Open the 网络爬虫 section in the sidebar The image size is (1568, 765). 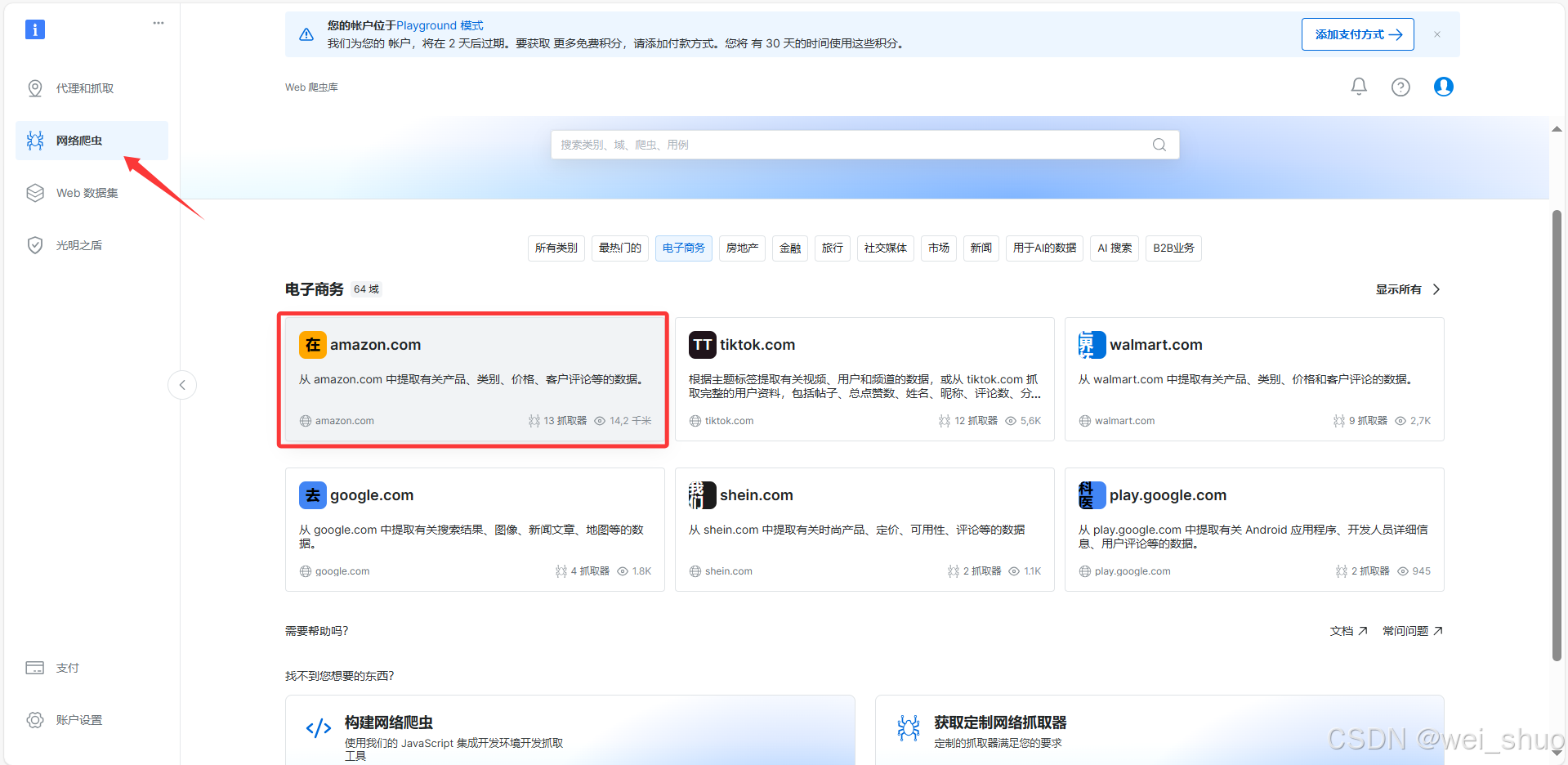[x=78, y=140]
